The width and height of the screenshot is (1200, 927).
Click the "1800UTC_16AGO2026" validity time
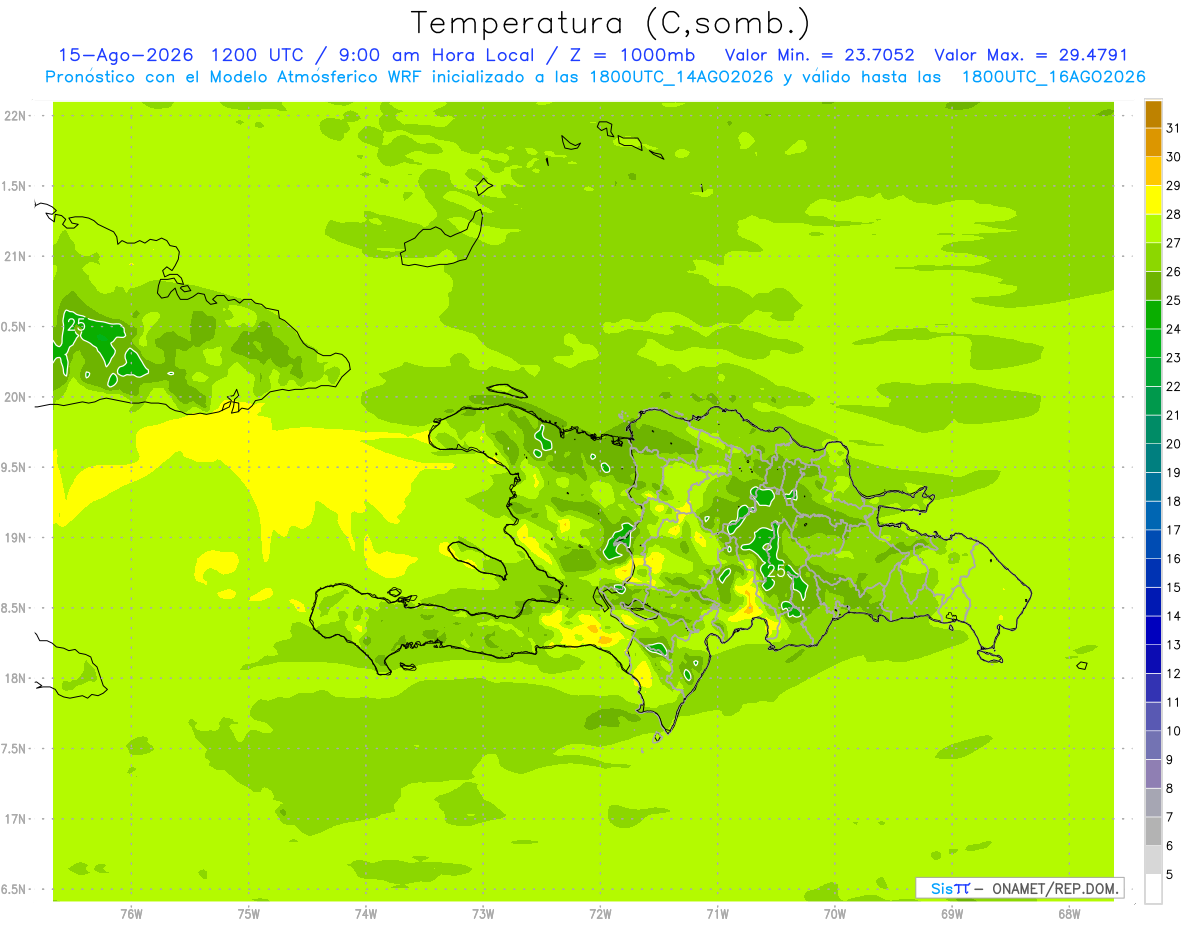[1053, 77]
